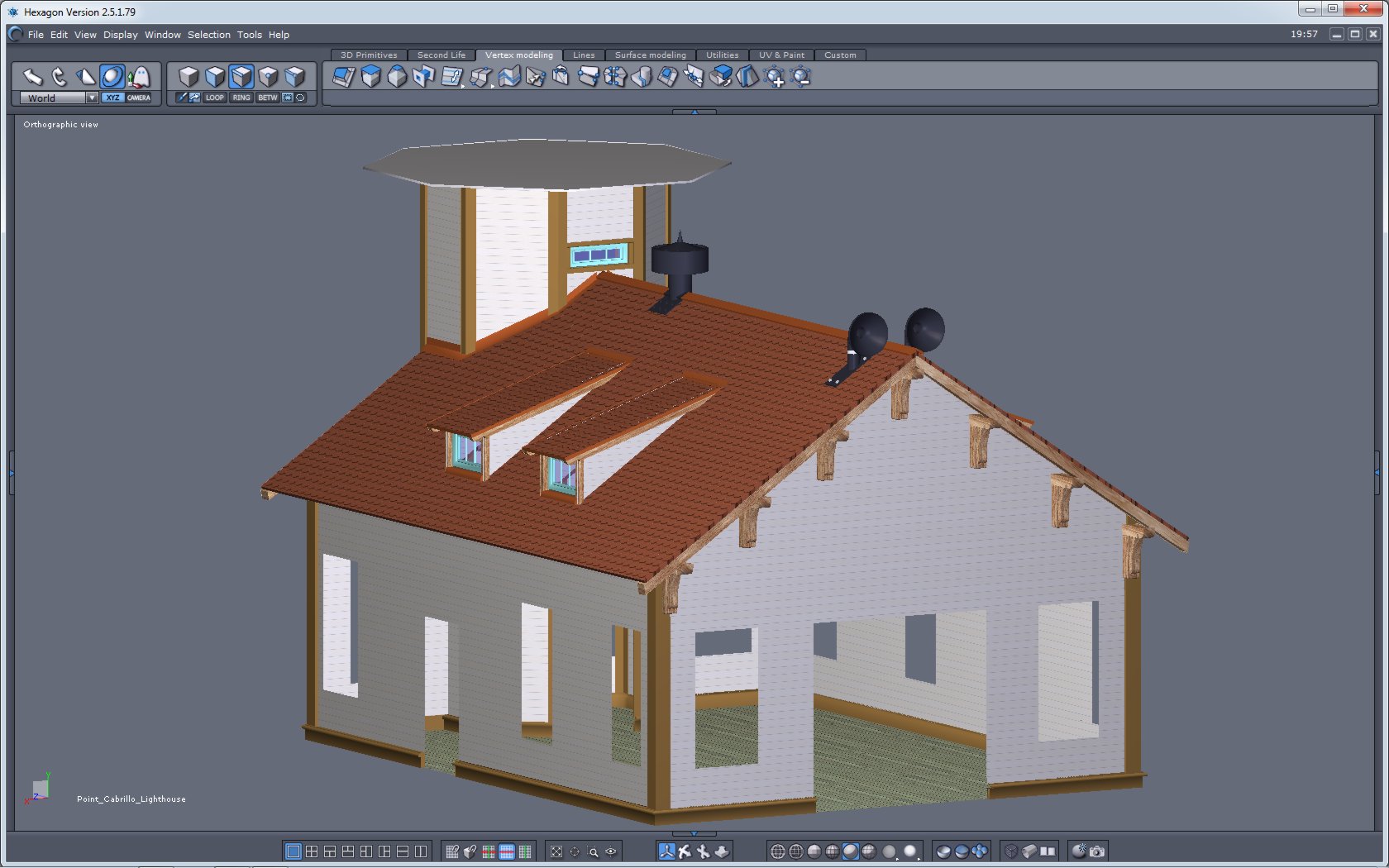1389x868 pixels.
Task: Open the Lines tab
Action: pyautogui.click(x=584, y=55)
